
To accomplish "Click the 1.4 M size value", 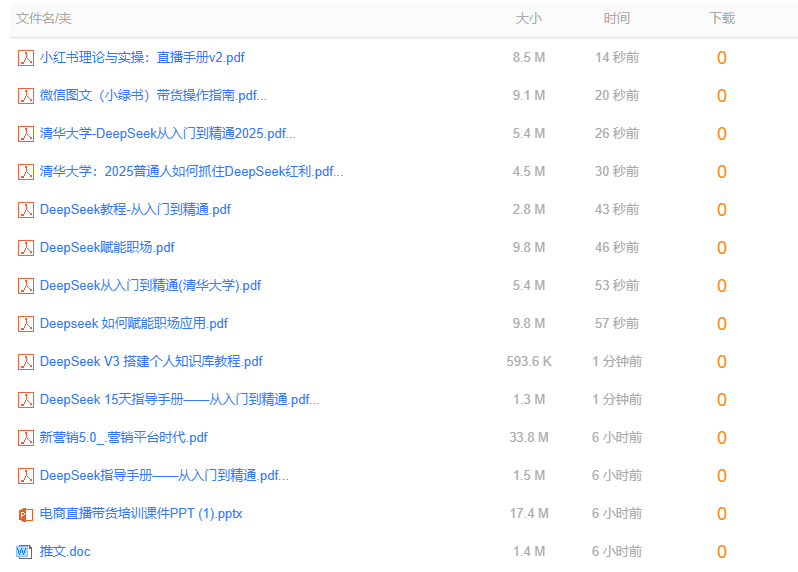I will 529,552.
